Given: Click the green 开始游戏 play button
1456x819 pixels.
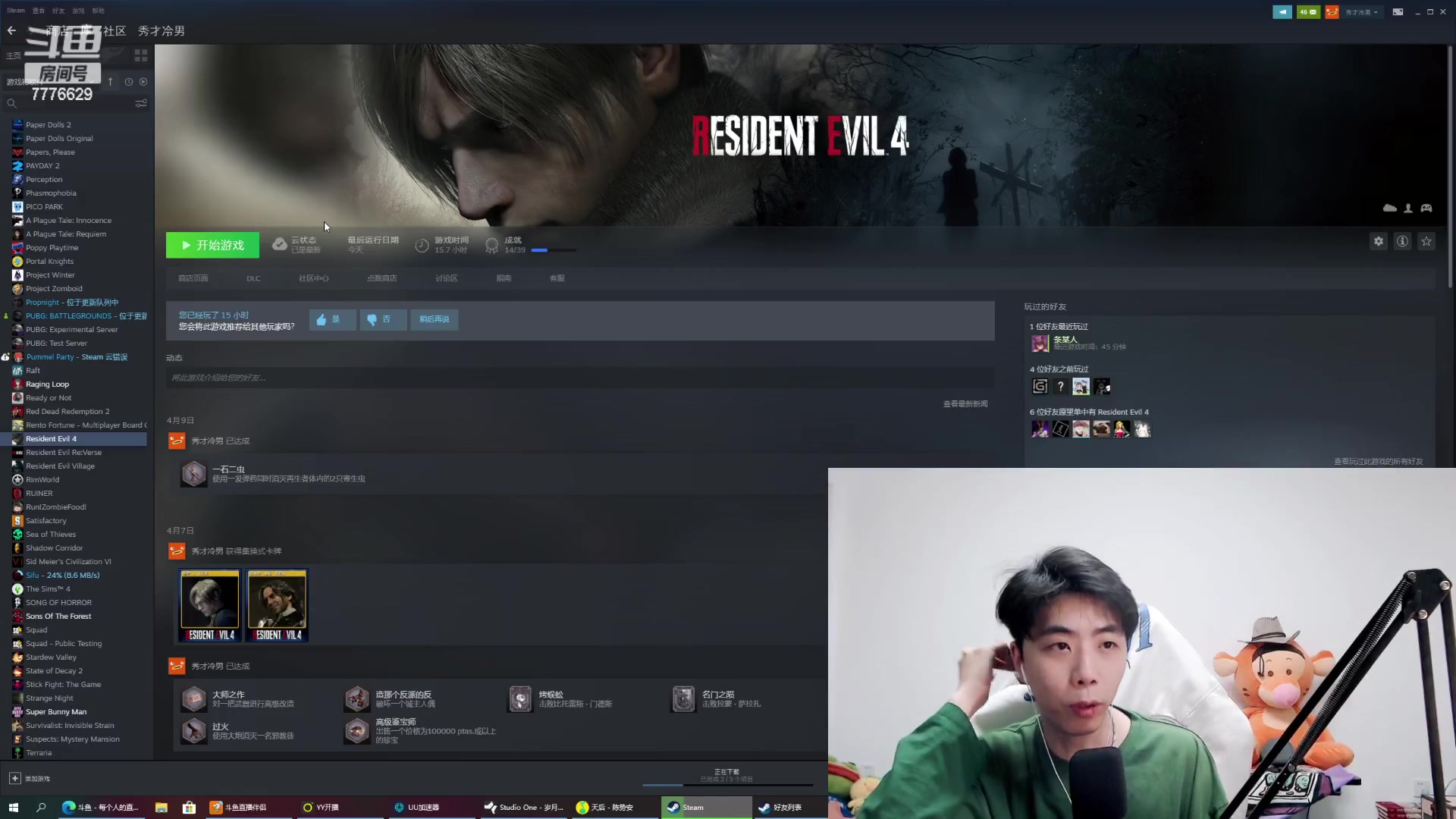Looking at the screenshot, I should tap(212, 245).
